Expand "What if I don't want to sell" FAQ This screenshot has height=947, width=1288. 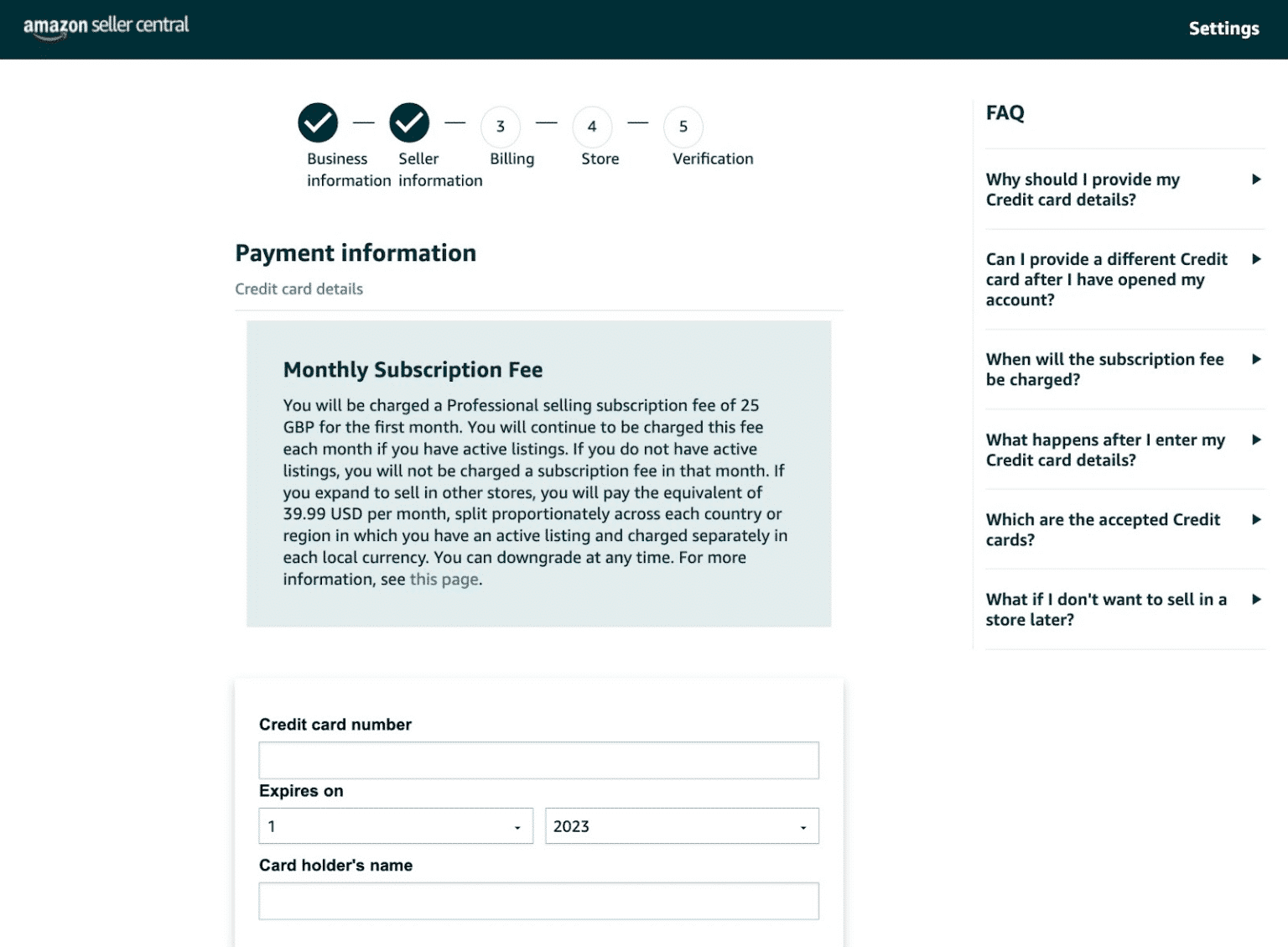tap(1124, 609)
